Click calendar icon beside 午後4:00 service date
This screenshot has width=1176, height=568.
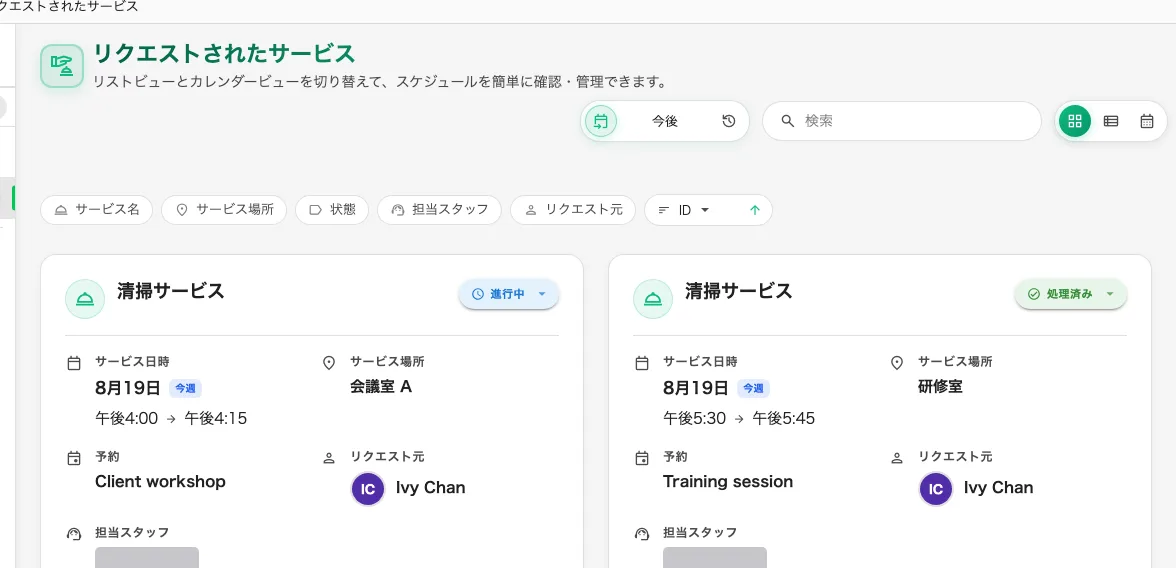coord(74,363)
